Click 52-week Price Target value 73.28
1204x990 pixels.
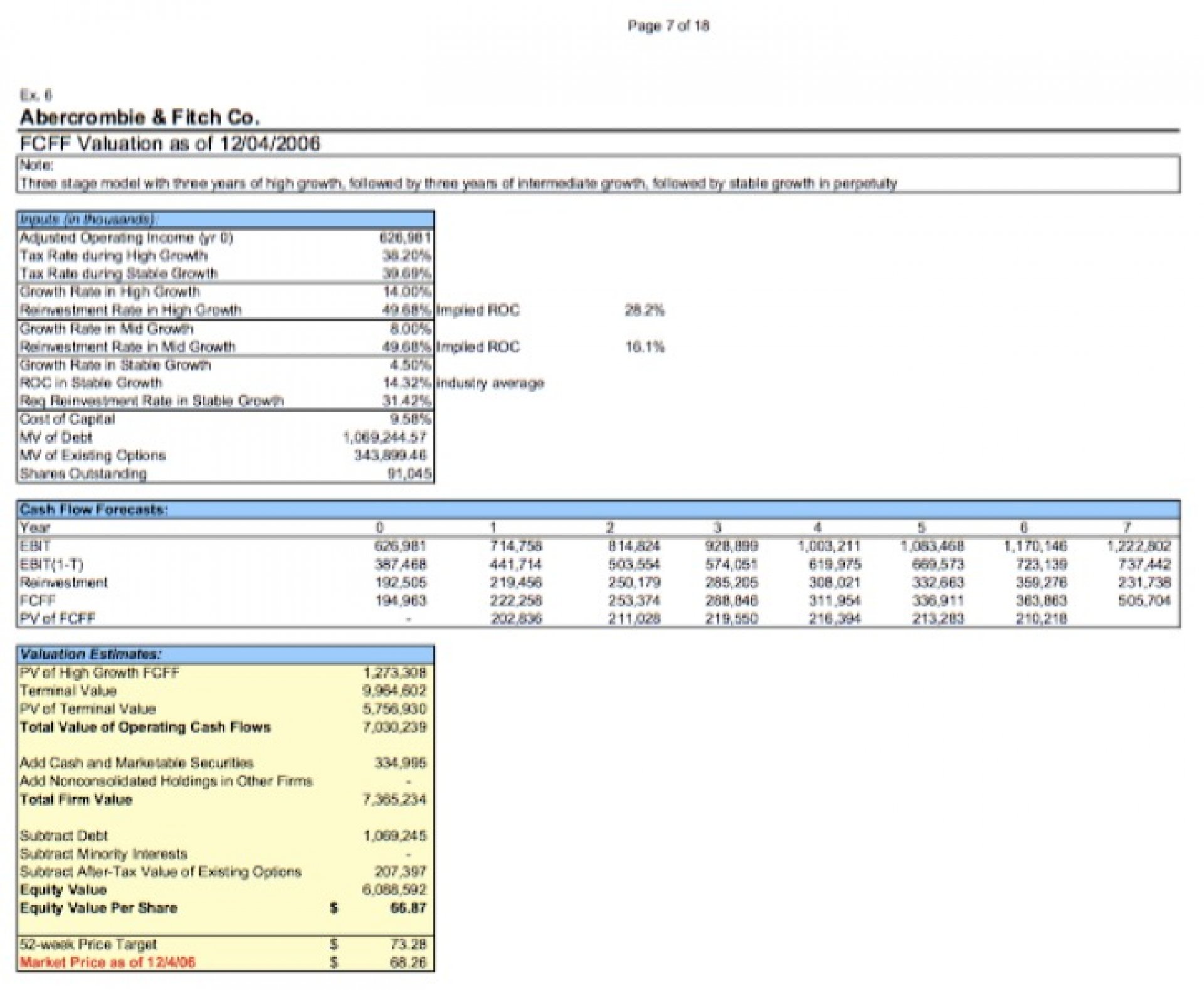point(408,944)
